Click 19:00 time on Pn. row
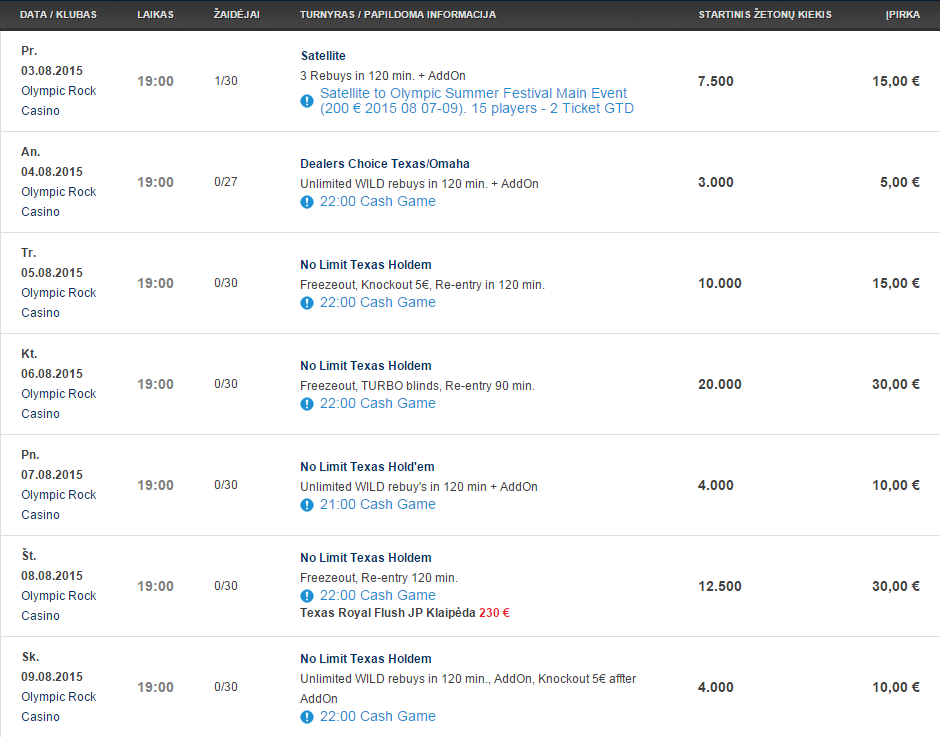 155,486
